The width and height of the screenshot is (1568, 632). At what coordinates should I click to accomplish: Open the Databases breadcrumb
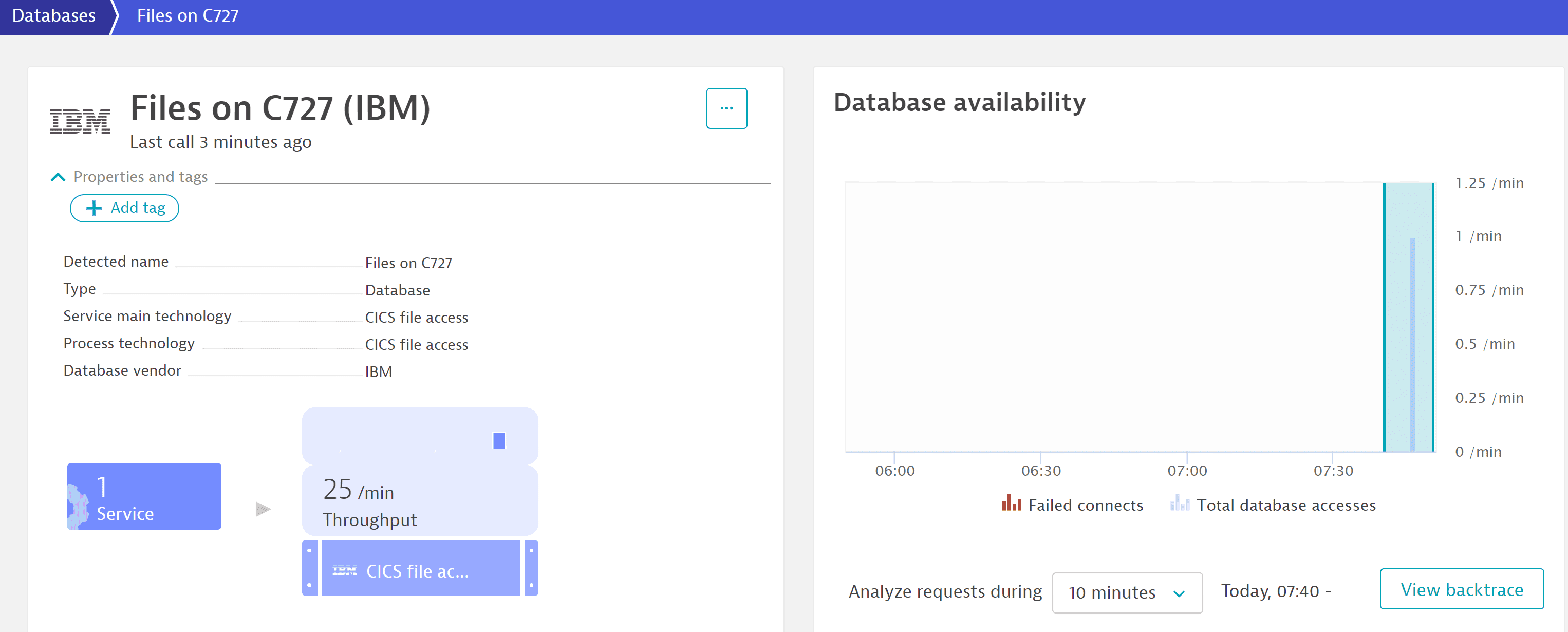point(53,16)
